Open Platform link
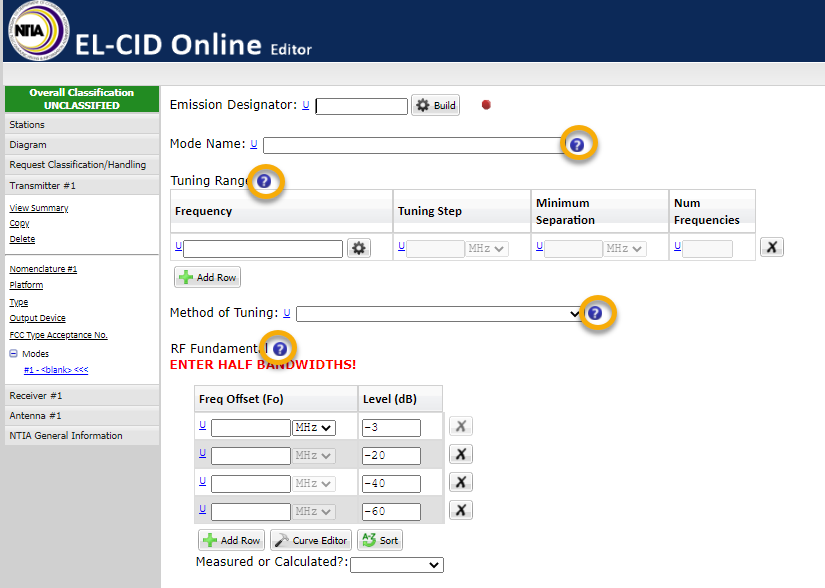The image size is (825, 588). coord(26,285)
